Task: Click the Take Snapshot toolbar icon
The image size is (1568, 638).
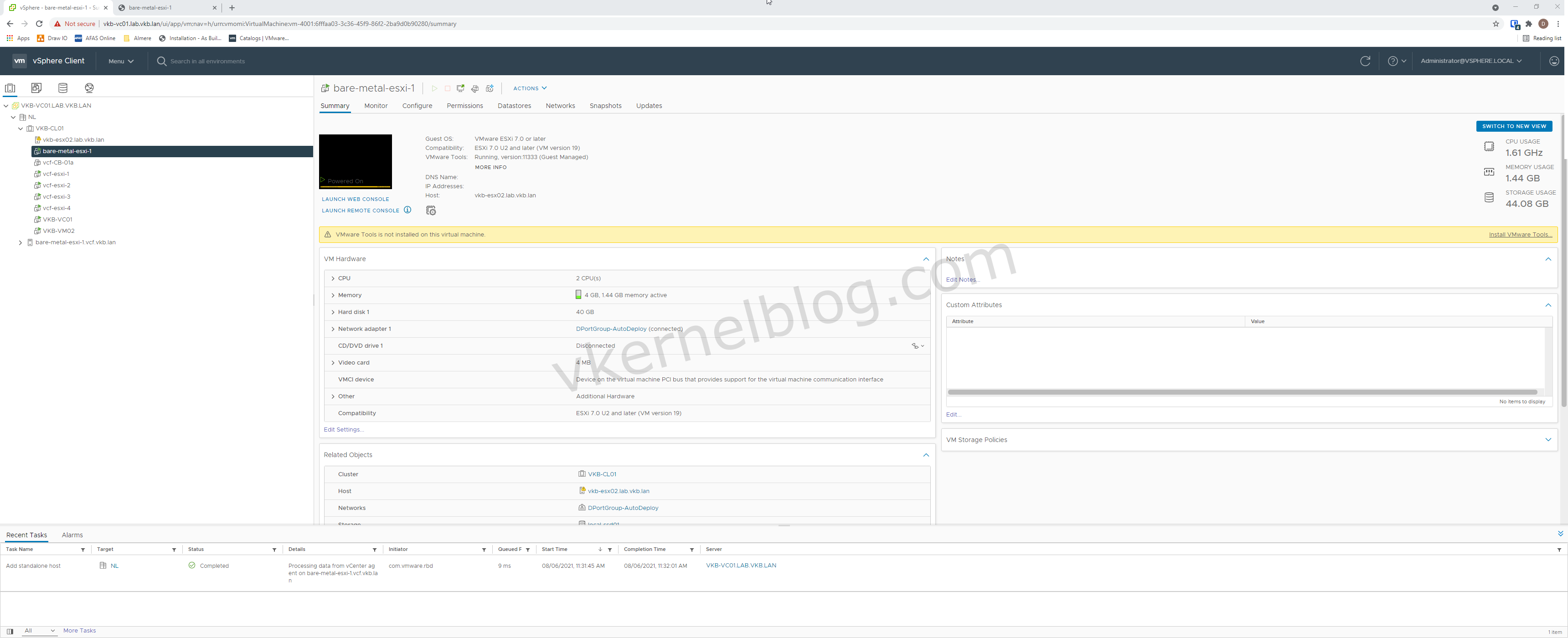Action: pyautogui.click(x=490, y=88)
